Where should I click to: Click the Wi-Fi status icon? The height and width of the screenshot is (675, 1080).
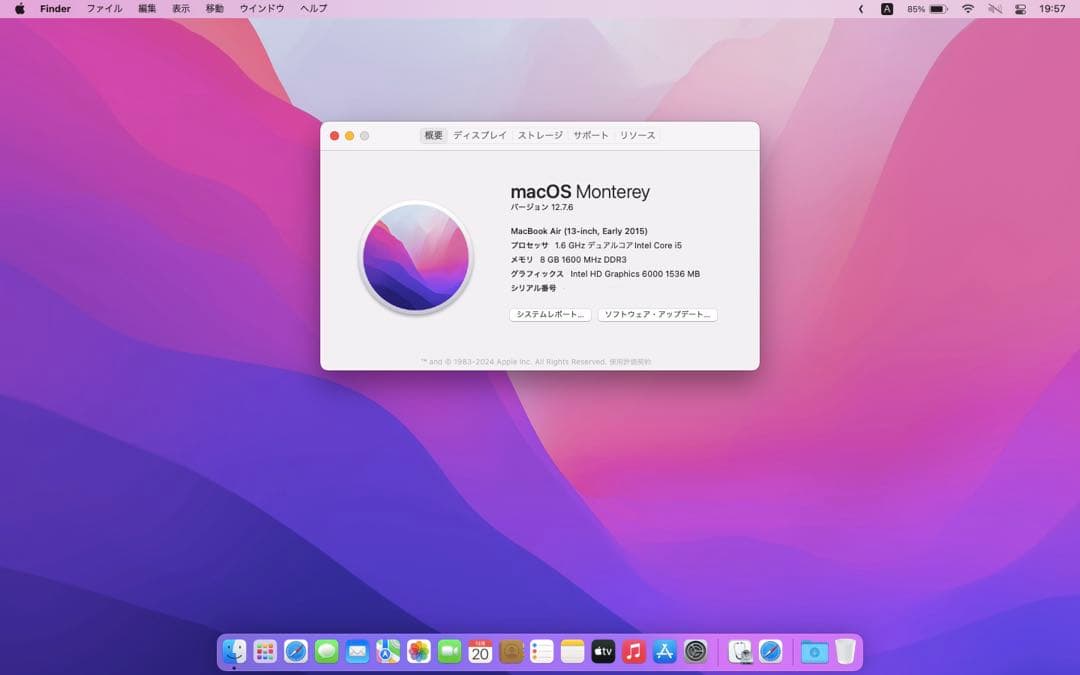(x=968, y=8)
